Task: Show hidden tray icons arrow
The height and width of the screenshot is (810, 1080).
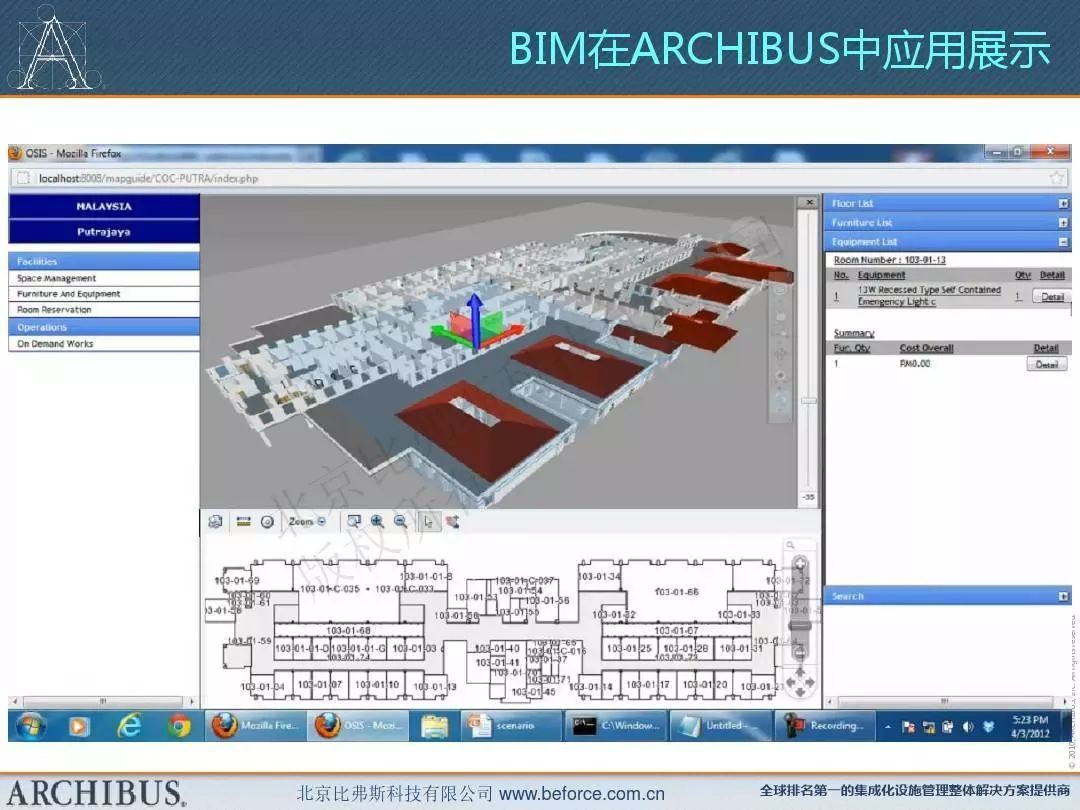Action: coord(888,727)
